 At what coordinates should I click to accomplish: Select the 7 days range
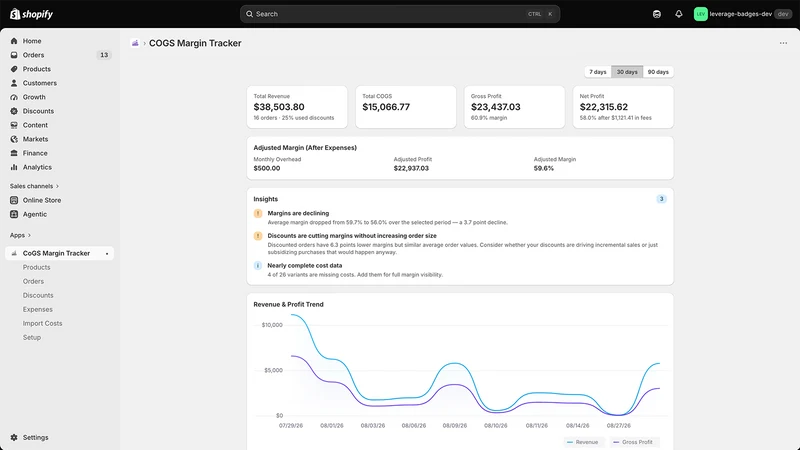point(597,72)
